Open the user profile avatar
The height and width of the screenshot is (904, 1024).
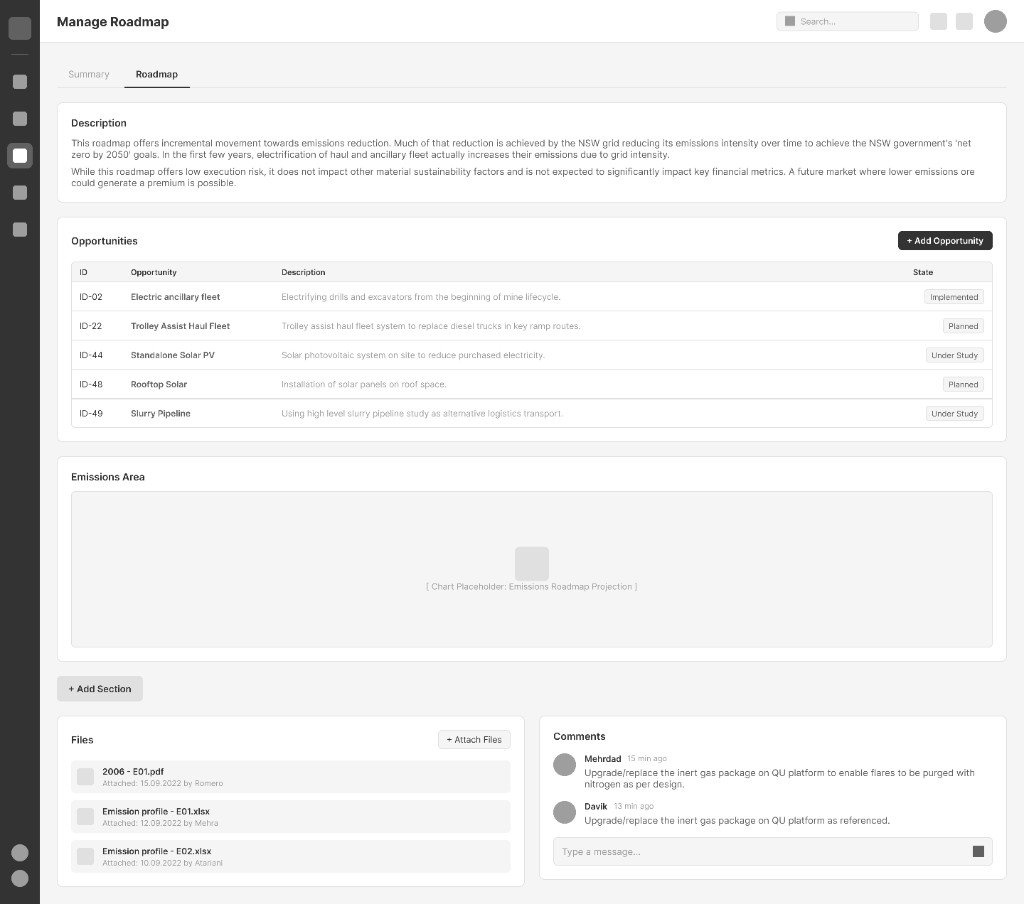(x=995, y=21)
